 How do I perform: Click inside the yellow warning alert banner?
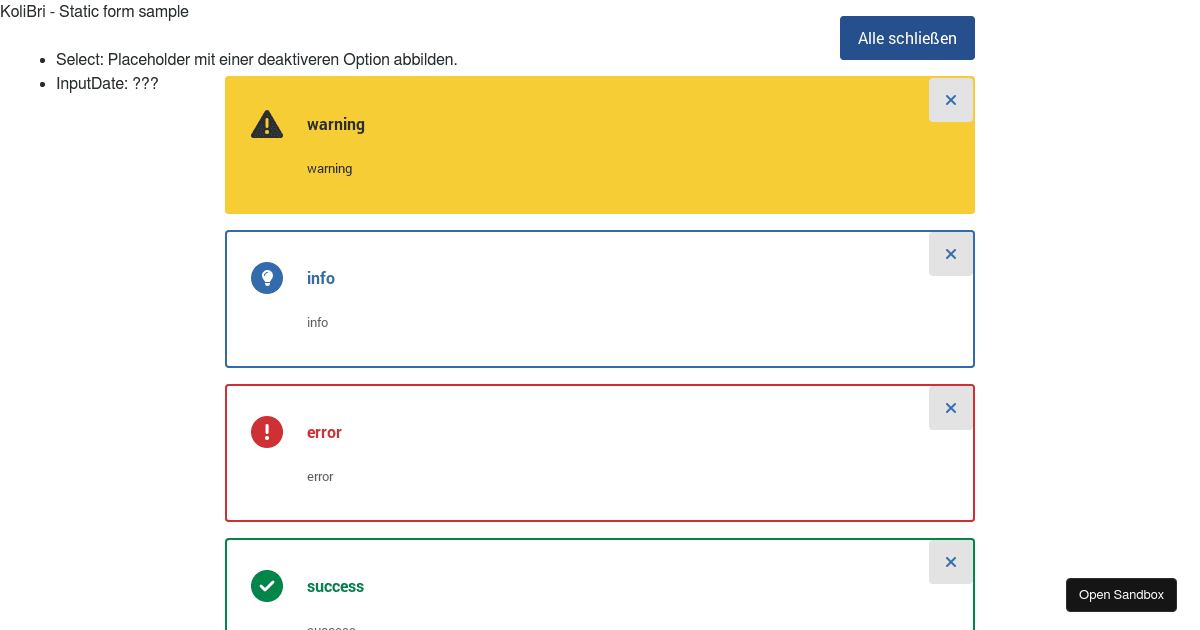coord(600,195)
